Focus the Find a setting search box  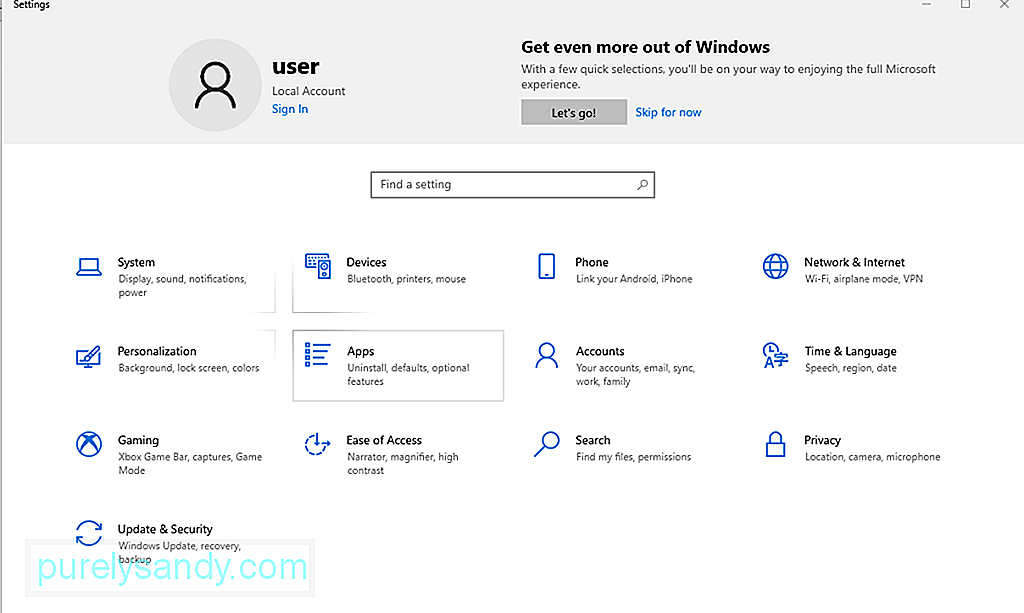(513, 185)
